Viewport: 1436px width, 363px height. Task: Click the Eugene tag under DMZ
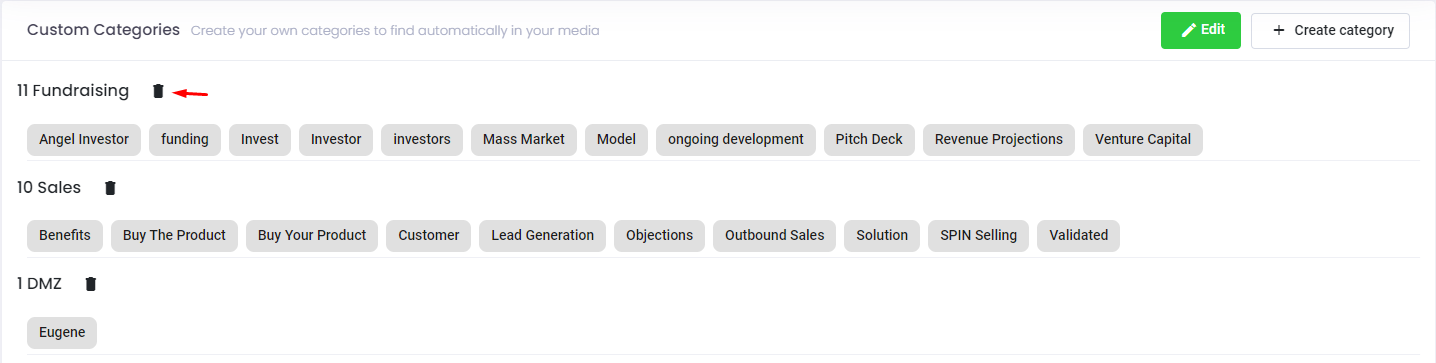pyautogui.click(x=62, y=332)
